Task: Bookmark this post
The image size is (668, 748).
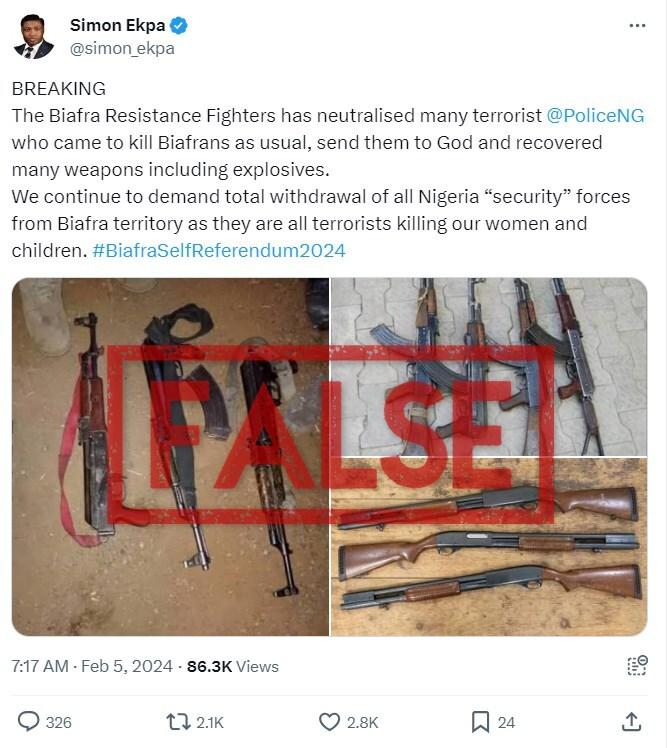Action: tap(480, 721)
